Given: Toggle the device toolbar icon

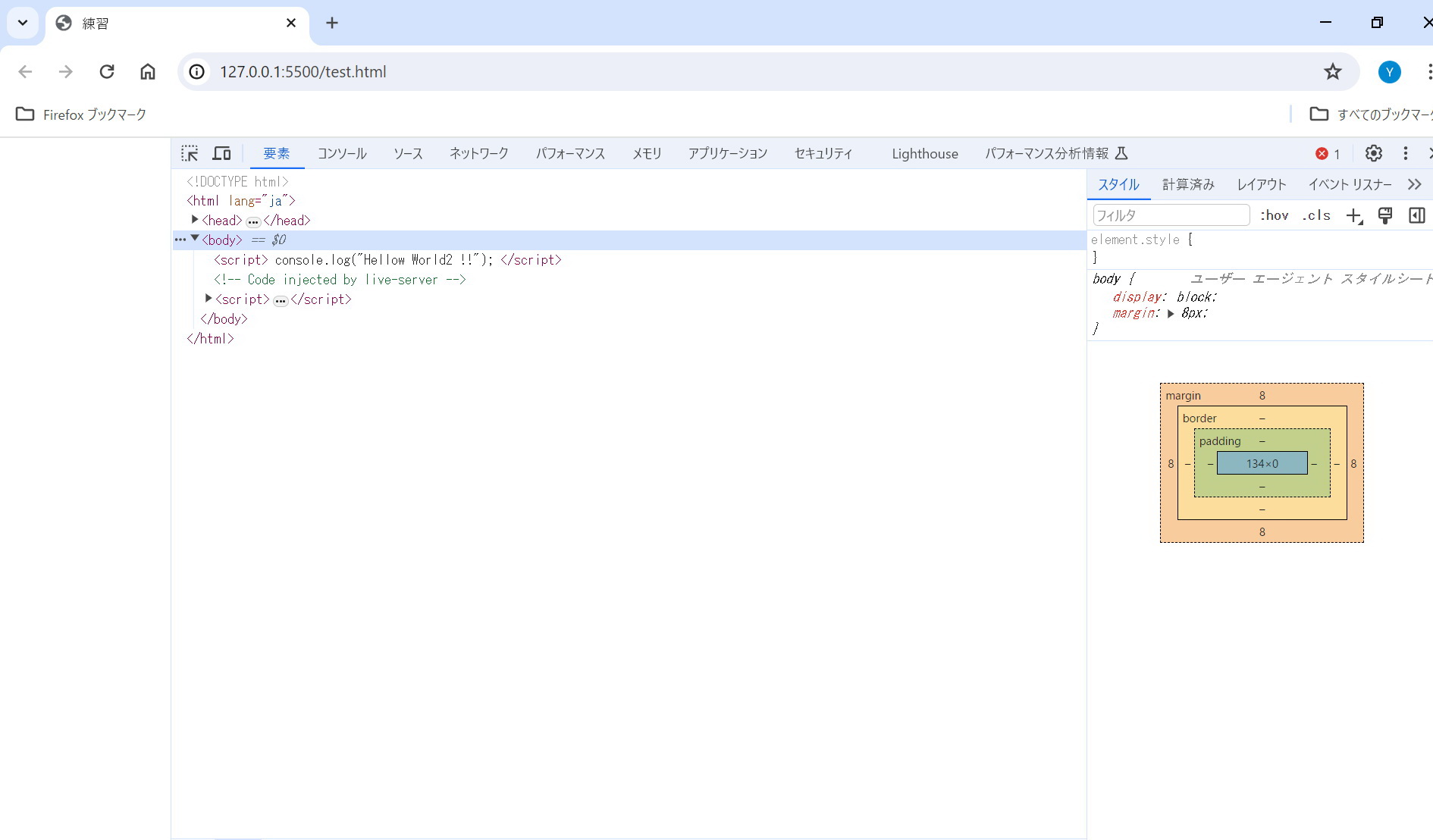Looking at the screenshot, I should pyautogui.click(x=221, y=153).
